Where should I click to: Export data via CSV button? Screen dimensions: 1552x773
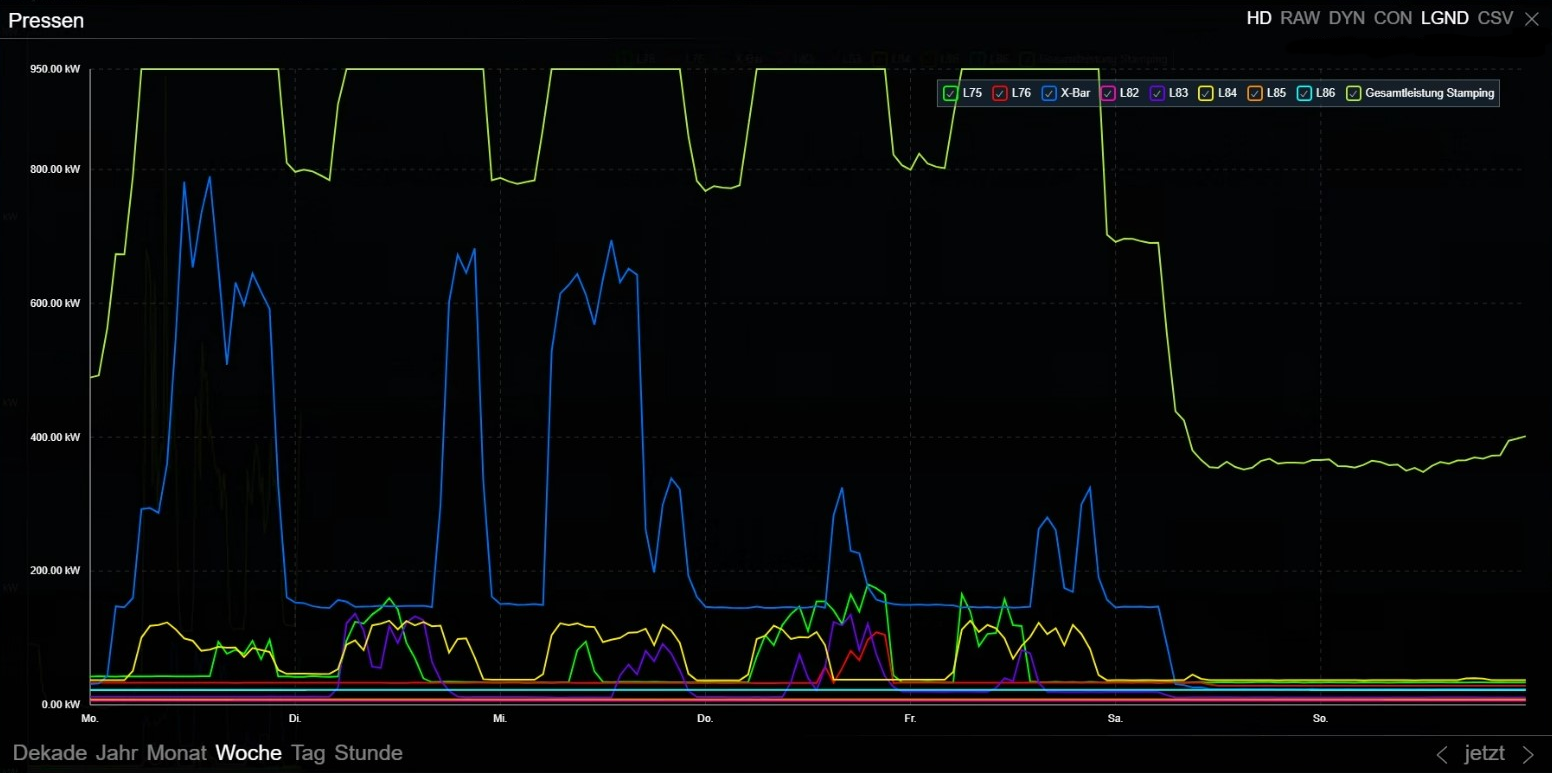click(x=1495, y=18)
